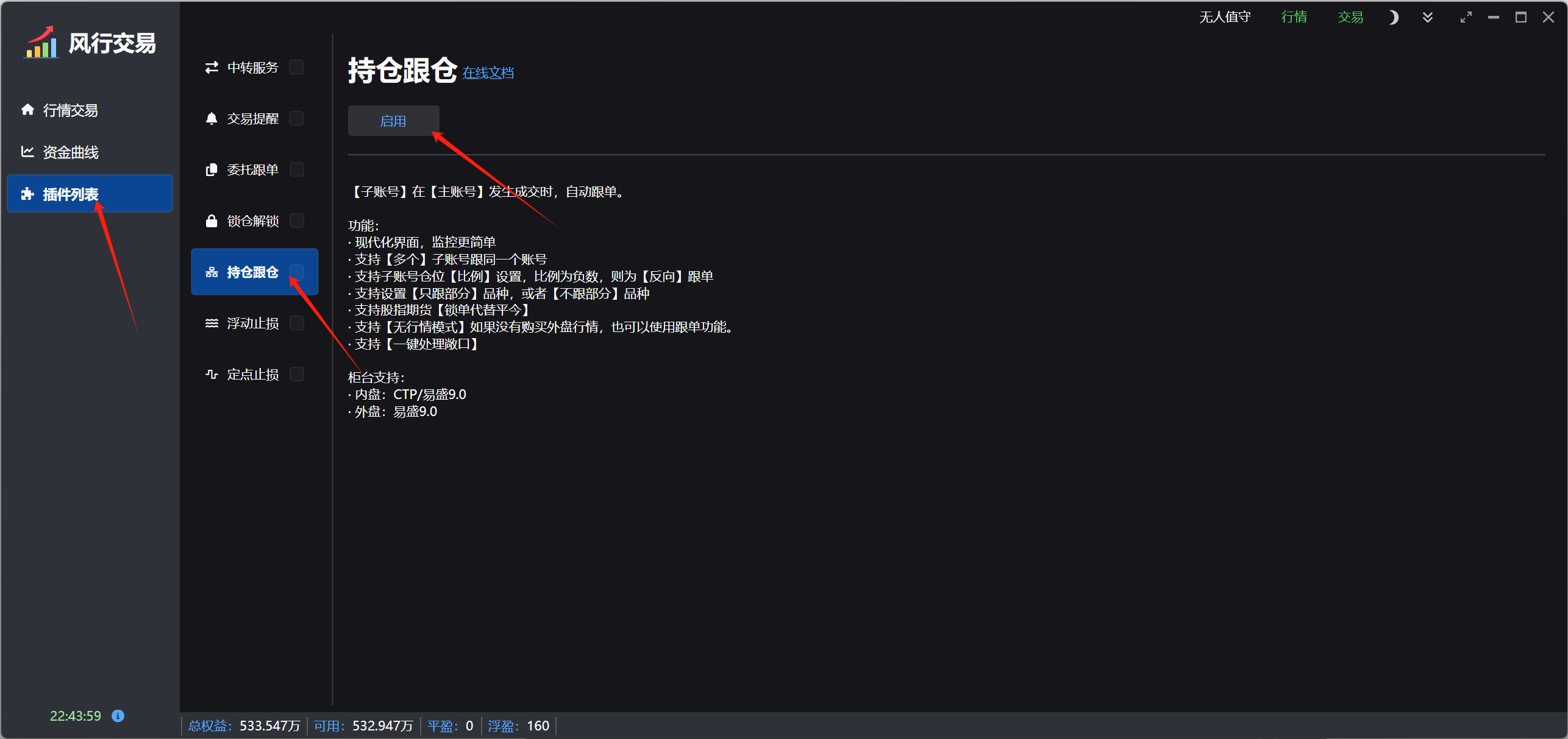Open the 在线文档 link
Viewport: 1568px width, 739px height.
488,73
